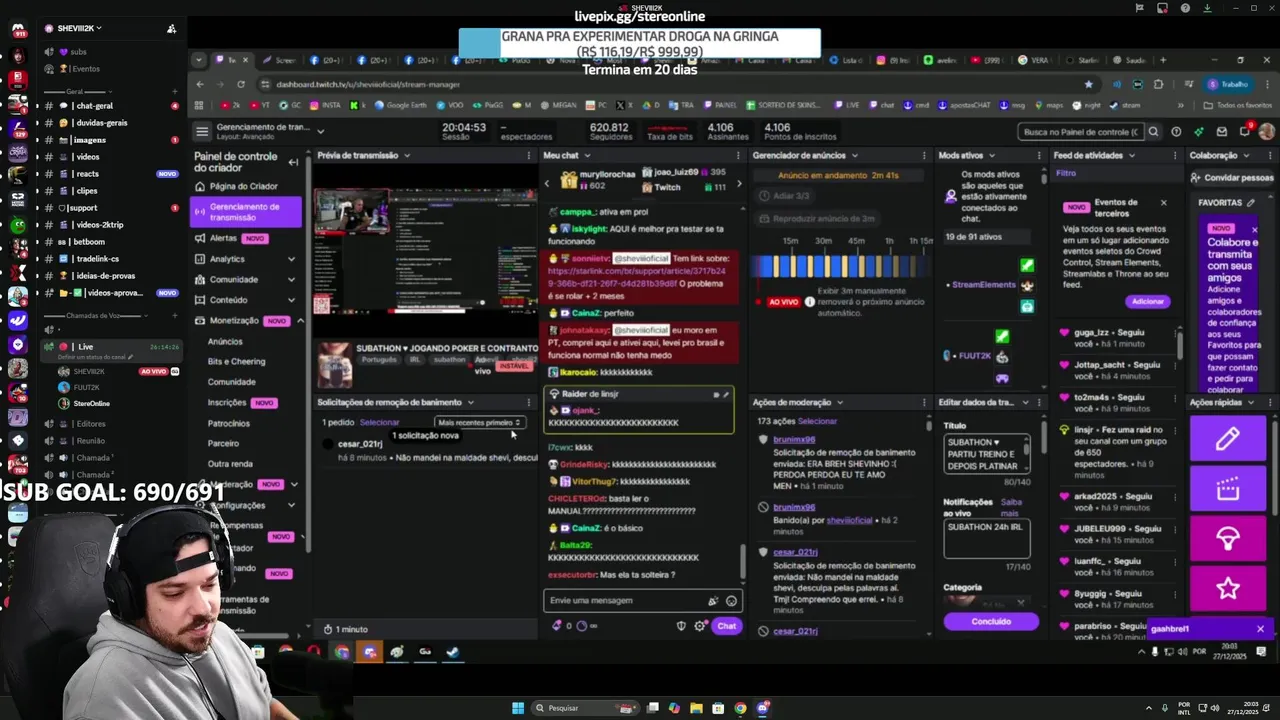
Task: Click the star quick action
Action: click(1228, 589)
